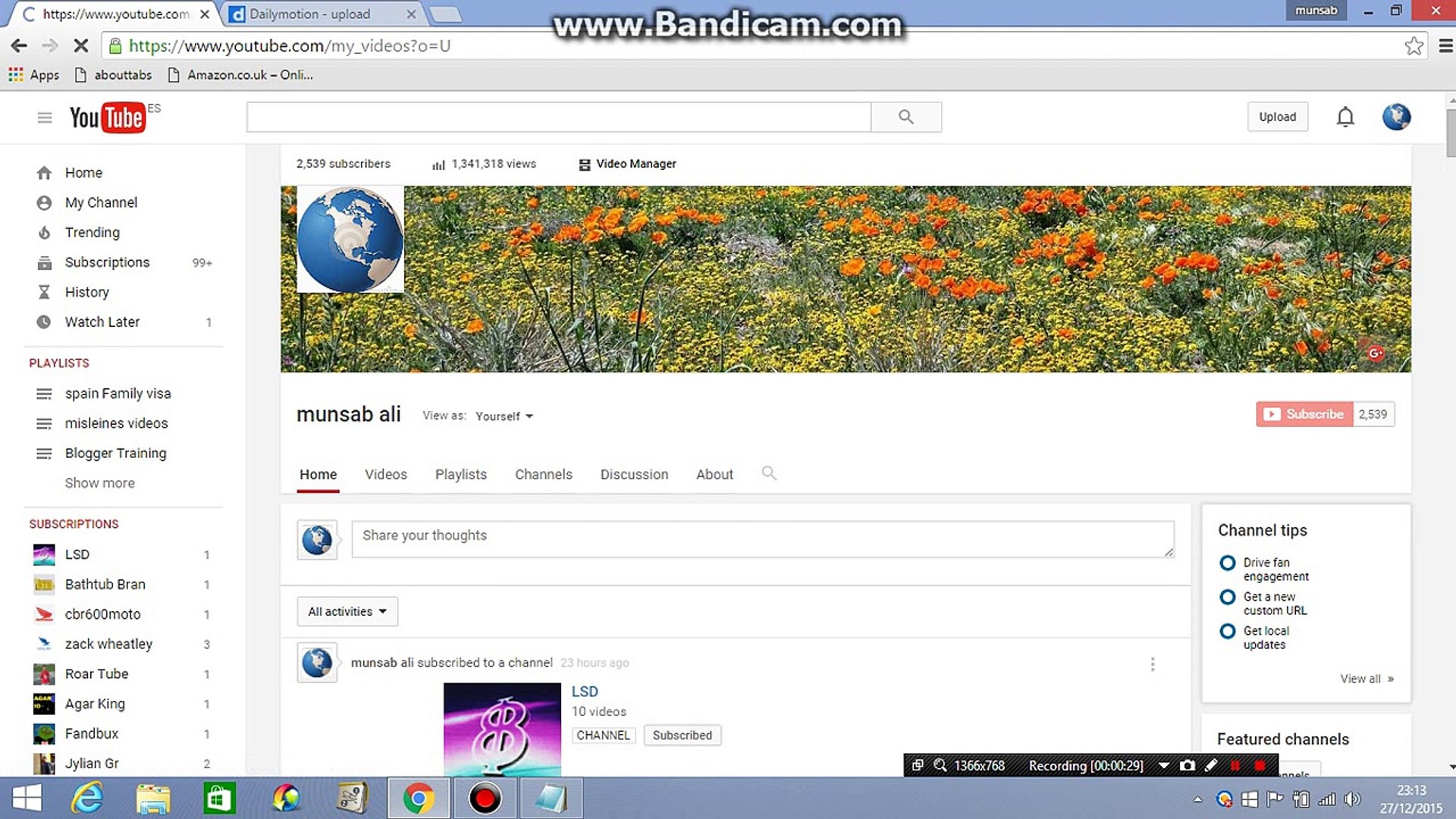Open the All activities dropdown
Viewport: 1456px width, 819px height.
(347, 611)
